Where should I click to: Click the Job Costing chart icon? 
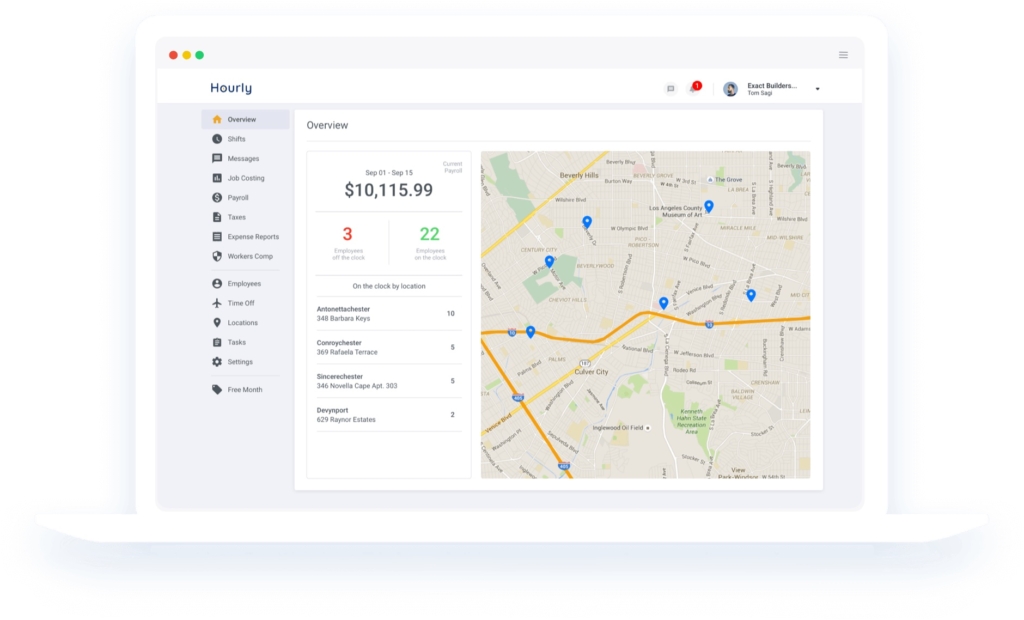217,178
